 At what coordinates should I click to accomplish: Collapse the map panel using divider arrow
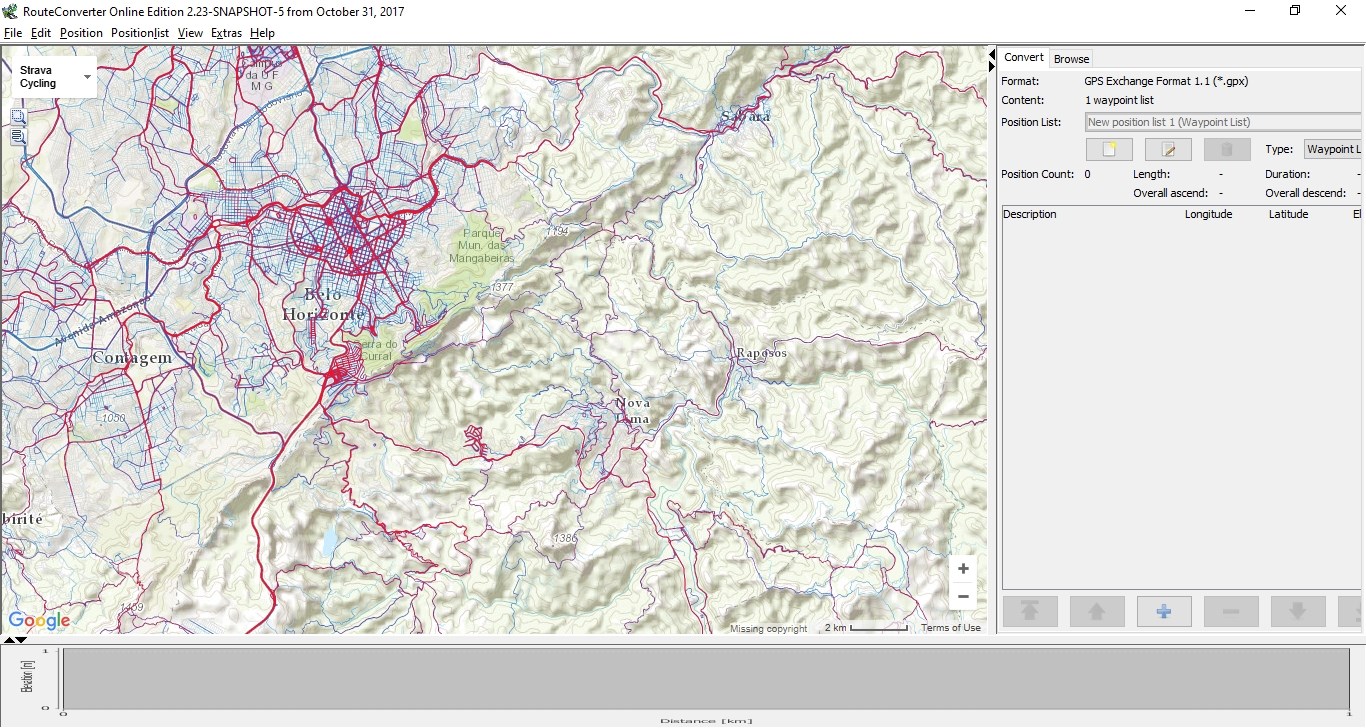click(x=992, y=54)
